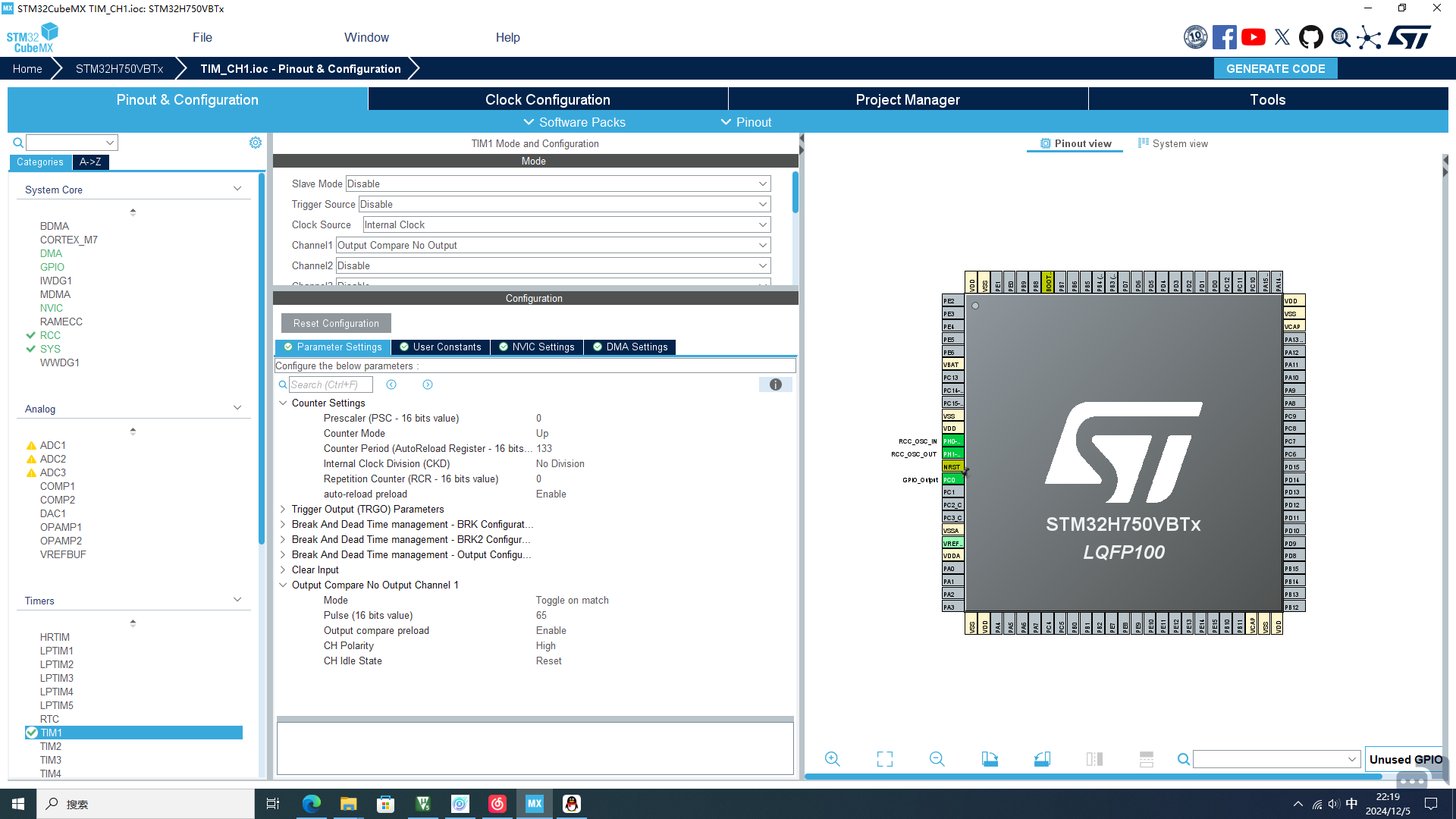The height and width of the screenshot is (819, 1456).
Task: Expand Trigger Output (TRGO) Parameters
Action: [x=283, y=509]
